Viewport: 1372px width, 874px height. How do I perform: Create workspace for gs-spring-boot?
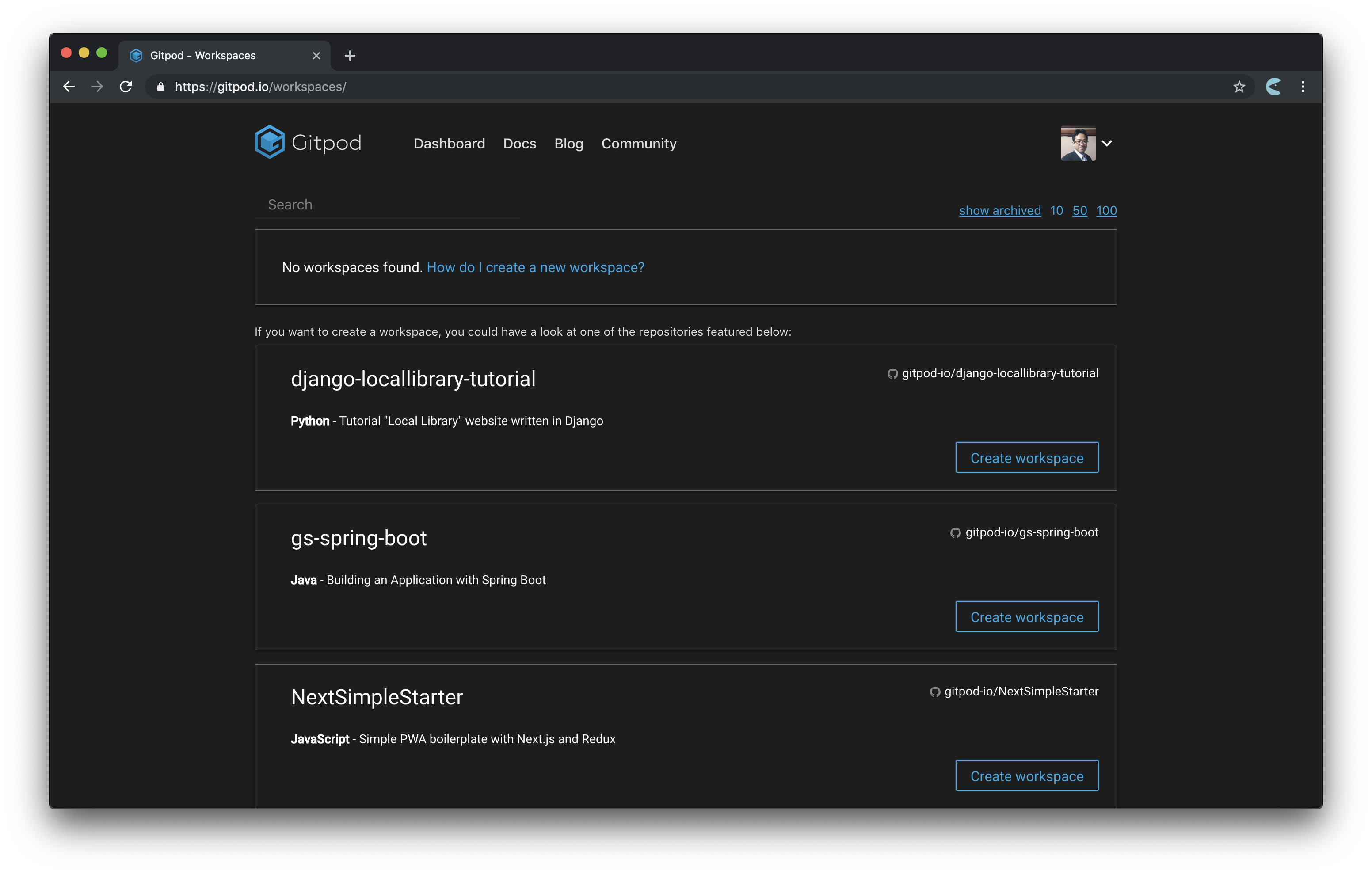1027,616
